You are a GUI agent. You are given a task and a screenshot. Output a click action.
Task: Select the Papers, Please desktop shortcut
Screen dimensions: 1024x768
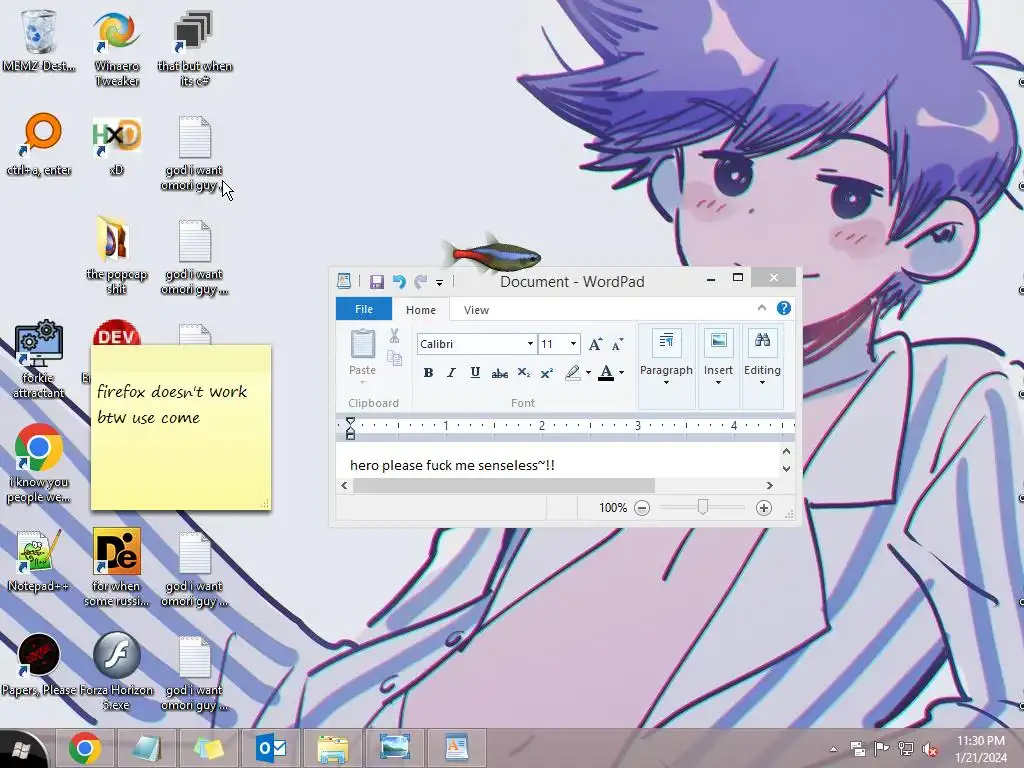click(x=39, y=664)
